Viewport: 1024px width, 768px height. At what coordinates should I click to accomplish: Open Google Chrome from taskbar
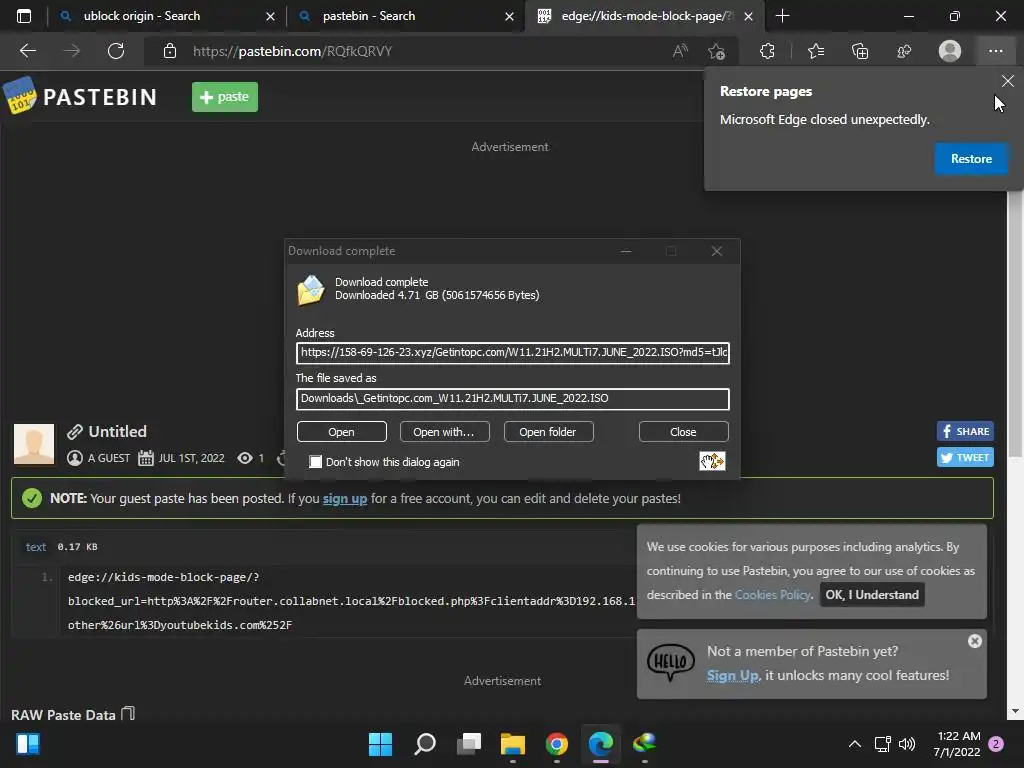tap(556, 743)
